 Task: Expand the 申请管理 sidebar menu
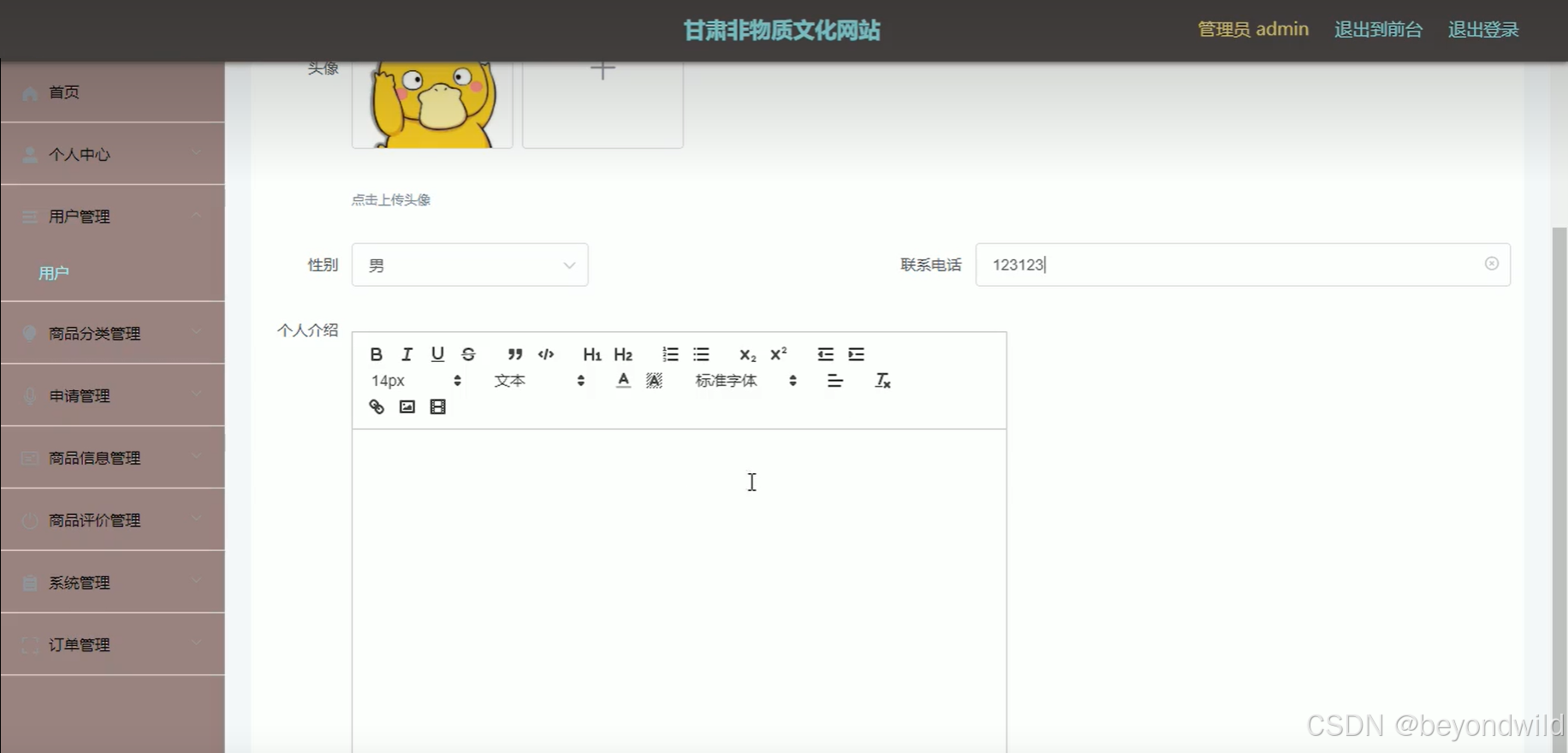pos(113,395)
